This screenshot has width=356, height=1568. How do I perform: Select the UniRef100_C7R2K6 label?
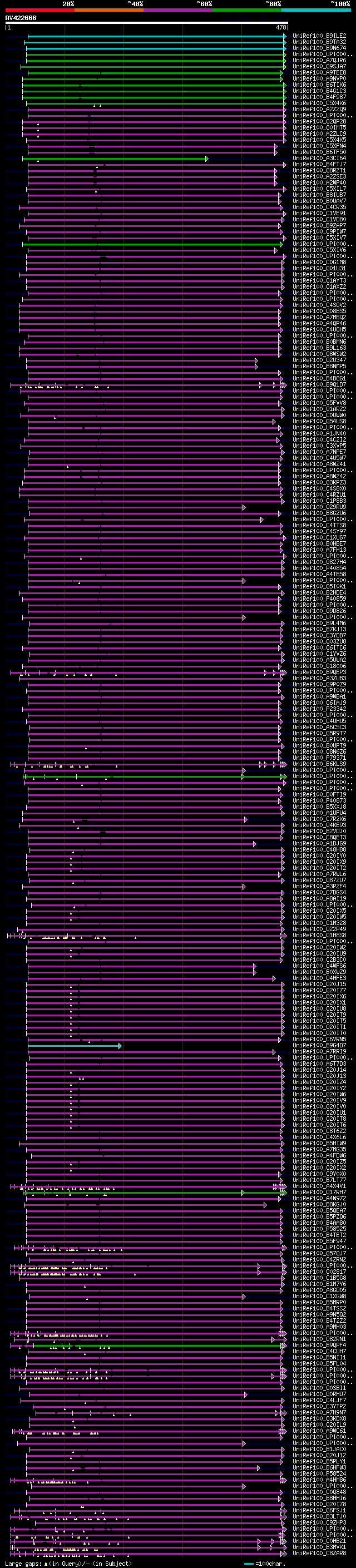pyautogui.click(x=319, y=819)
